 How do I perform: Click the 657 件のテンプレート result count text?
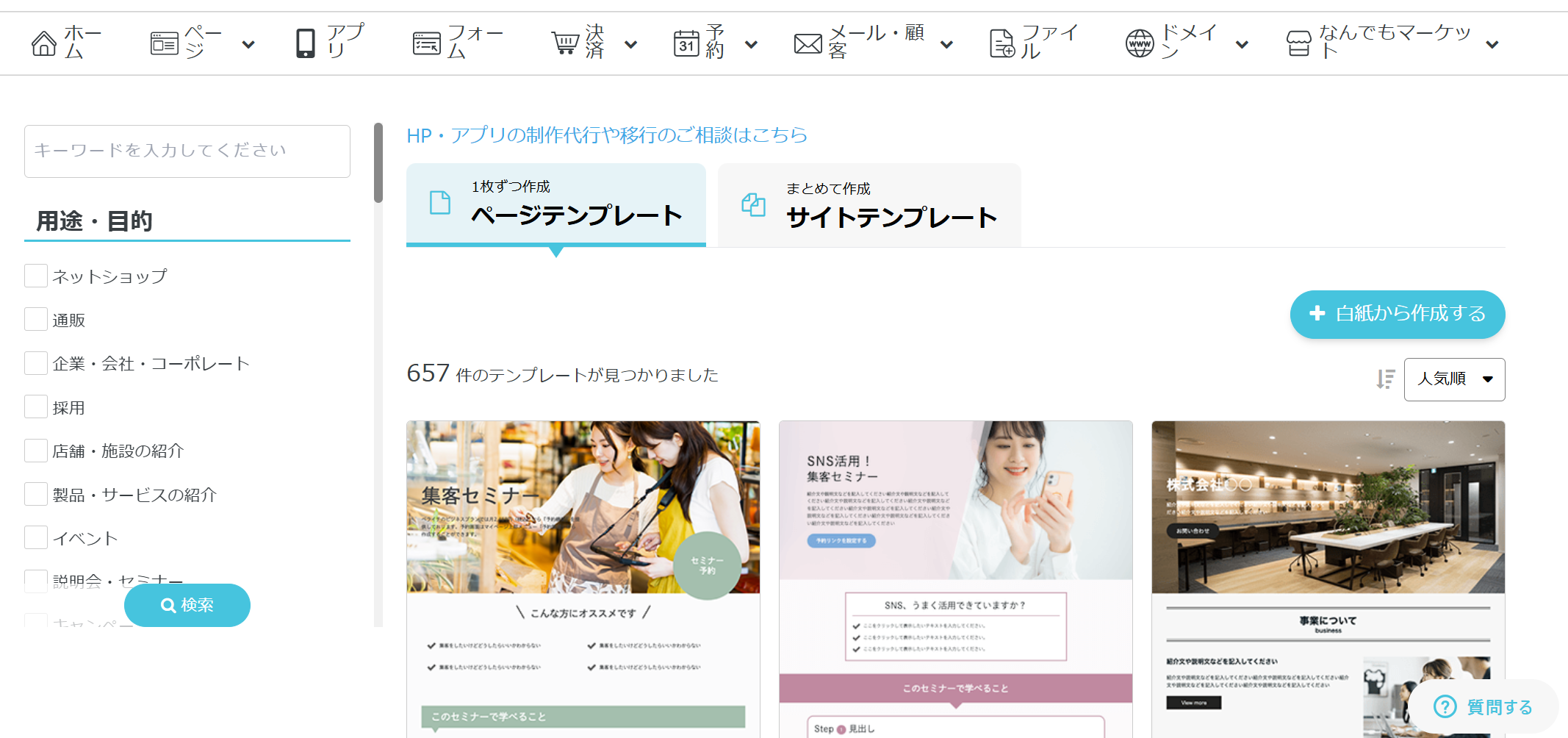(562, 374)
